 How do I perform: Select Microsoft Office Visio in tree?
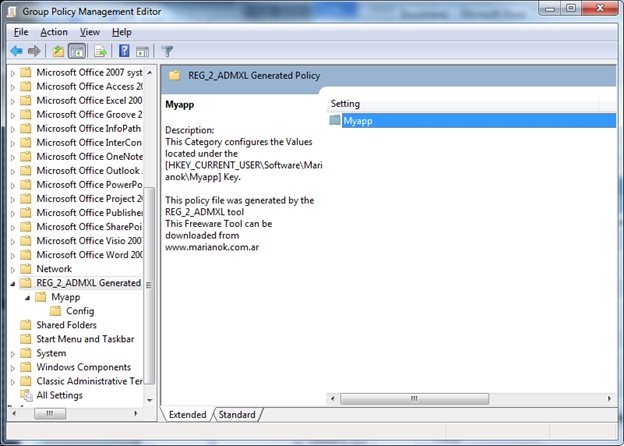click(x=89, y=241)
